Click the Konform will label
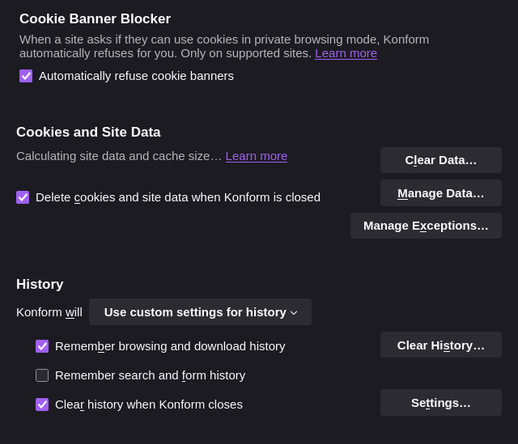This screenshot has height=444, width=518. (49, 312)
